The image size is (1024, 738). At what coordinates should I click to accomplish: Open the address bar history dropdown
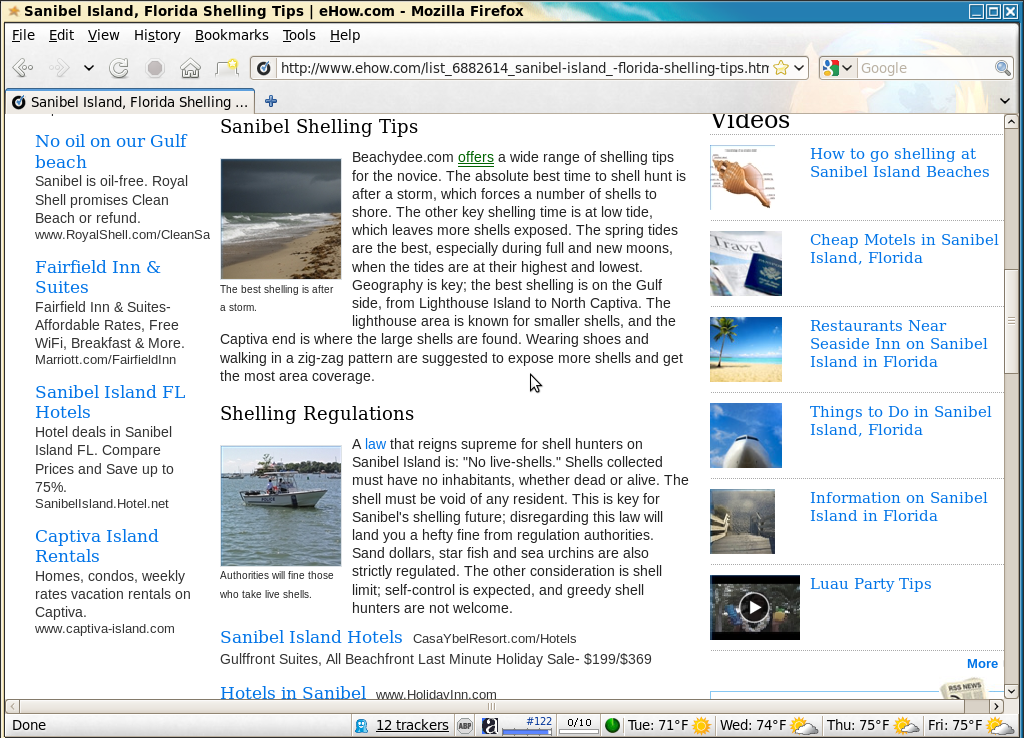point(799,68)
